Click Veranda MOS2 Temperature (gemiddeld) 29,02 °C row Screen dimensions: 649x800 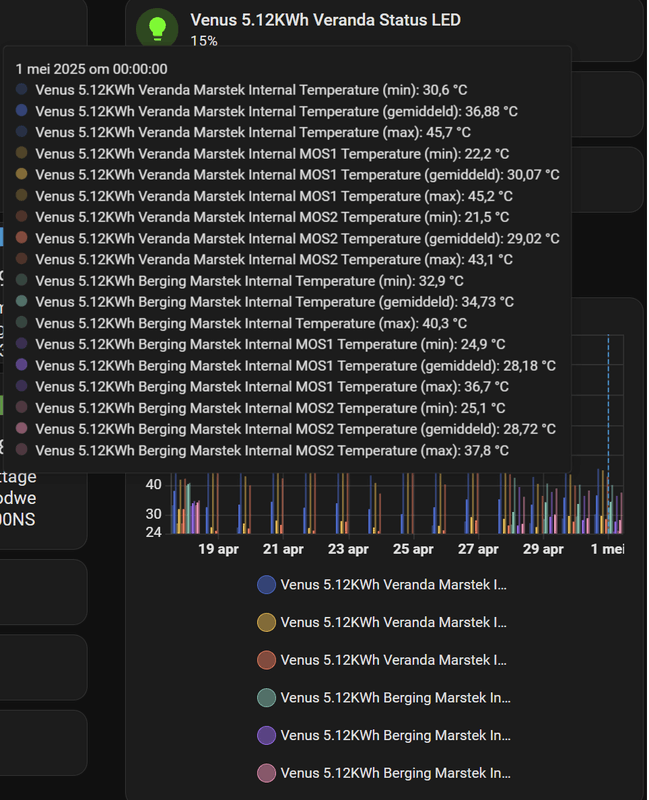point(287,238)
